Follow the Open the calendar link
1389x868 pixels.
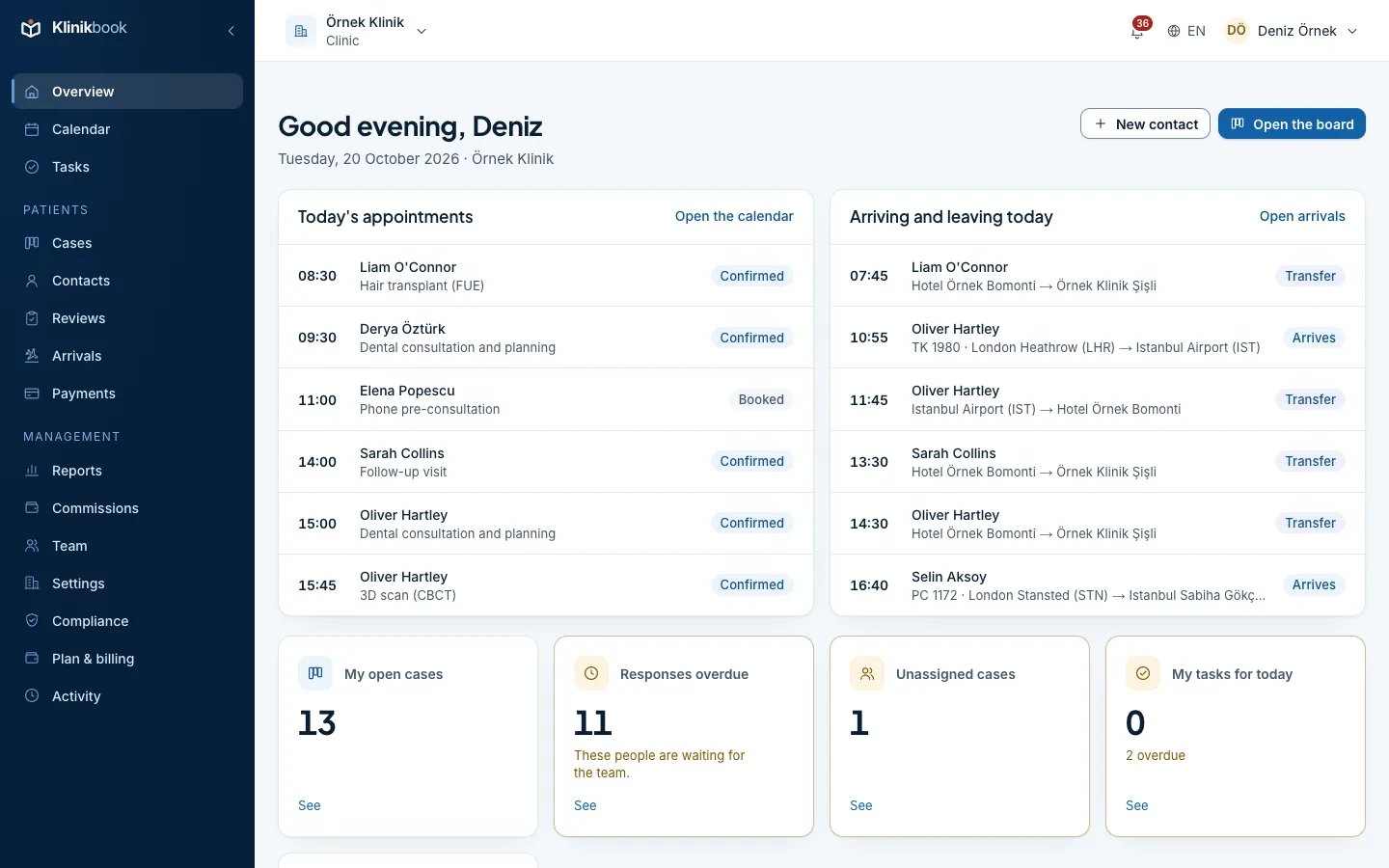(x=734, y=216)
